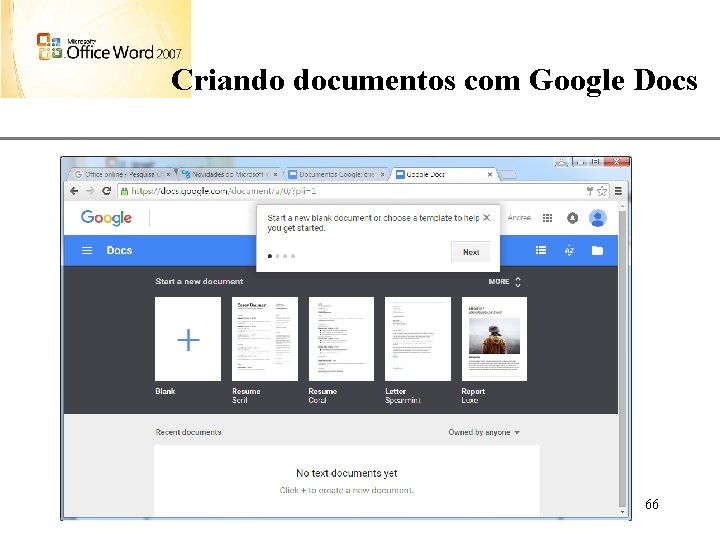Open a new browser tab button
Viewport: 720px width, 540px height.
coord(507,174)
